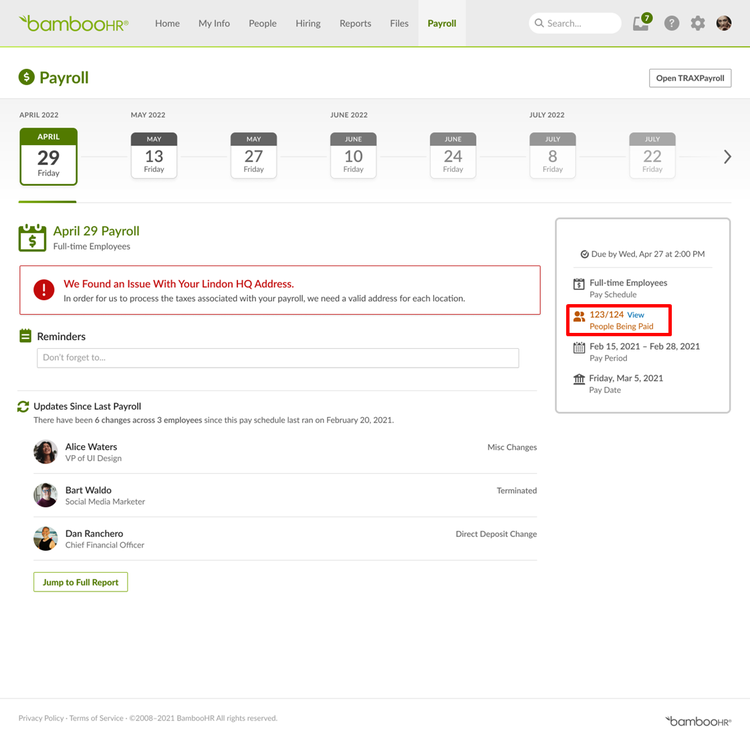Select the Payroll tab
The width and height of the screenshot is (750, 752).
tap(442, 23)
